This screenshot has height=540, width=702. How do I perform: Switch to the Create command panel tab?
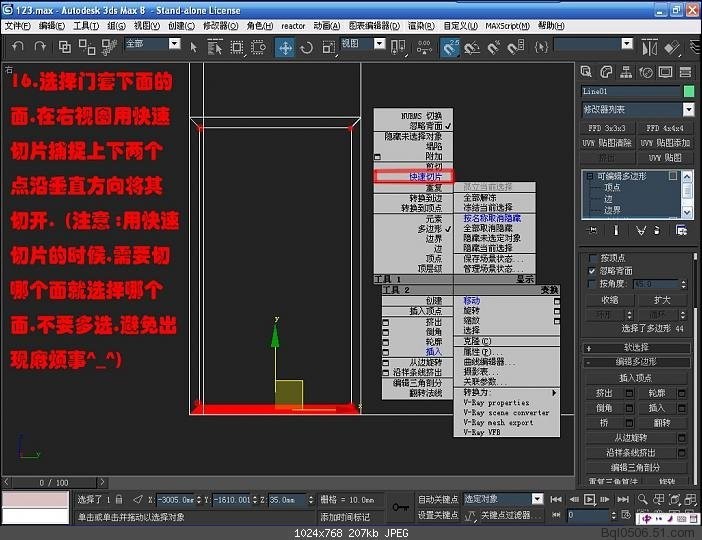[586, 72]
